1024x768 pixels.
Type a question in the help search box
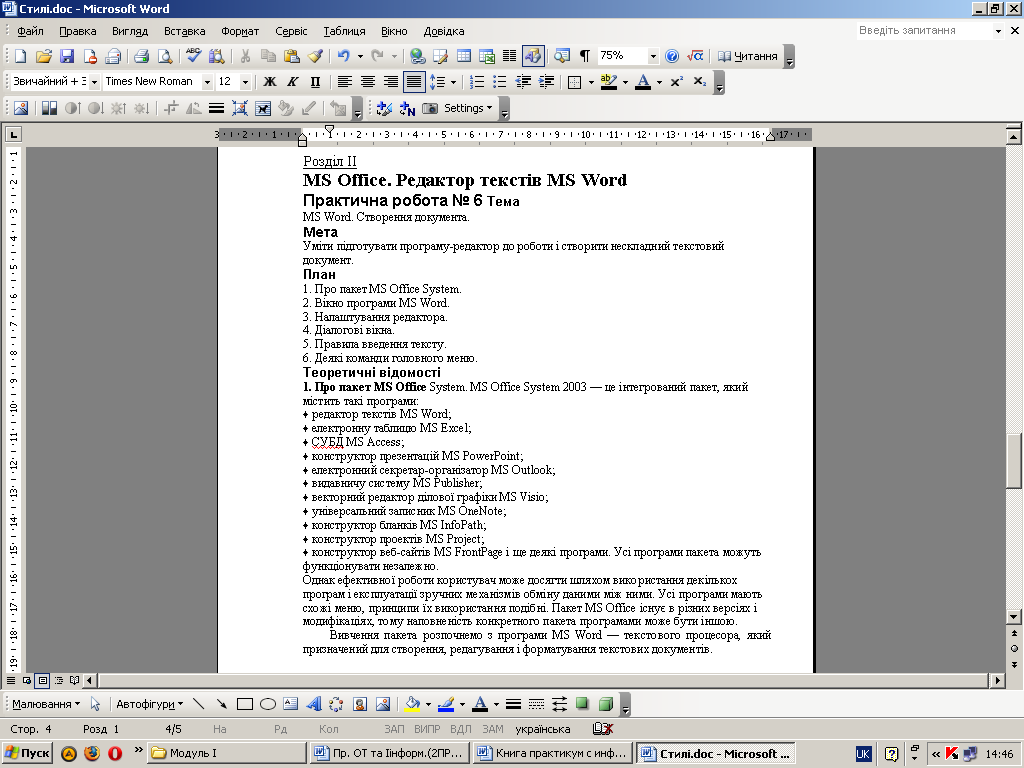click(x=925, y=31)
